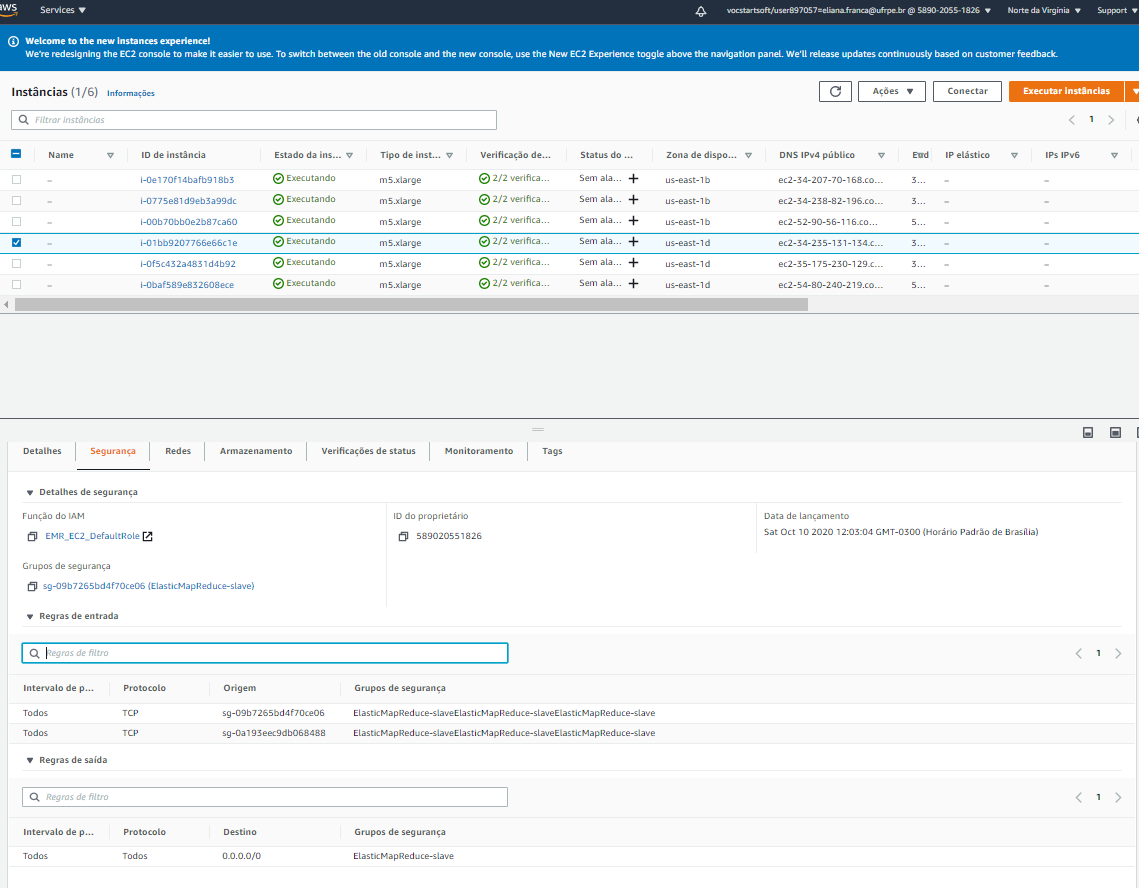Click the refresh instances icon button
The image size is (1139, 888).
pos(835,91)
